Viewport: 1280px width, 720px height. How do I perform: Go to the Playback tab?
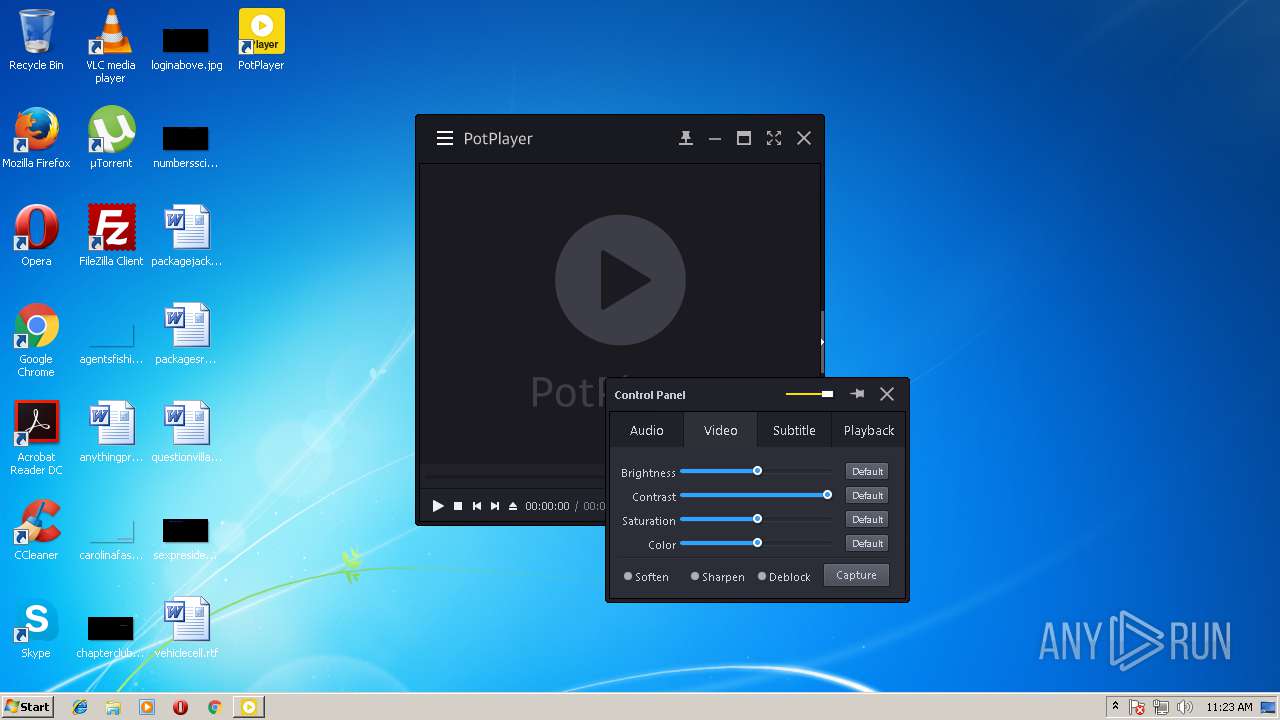pyautogui.click(x=869, y=430)
